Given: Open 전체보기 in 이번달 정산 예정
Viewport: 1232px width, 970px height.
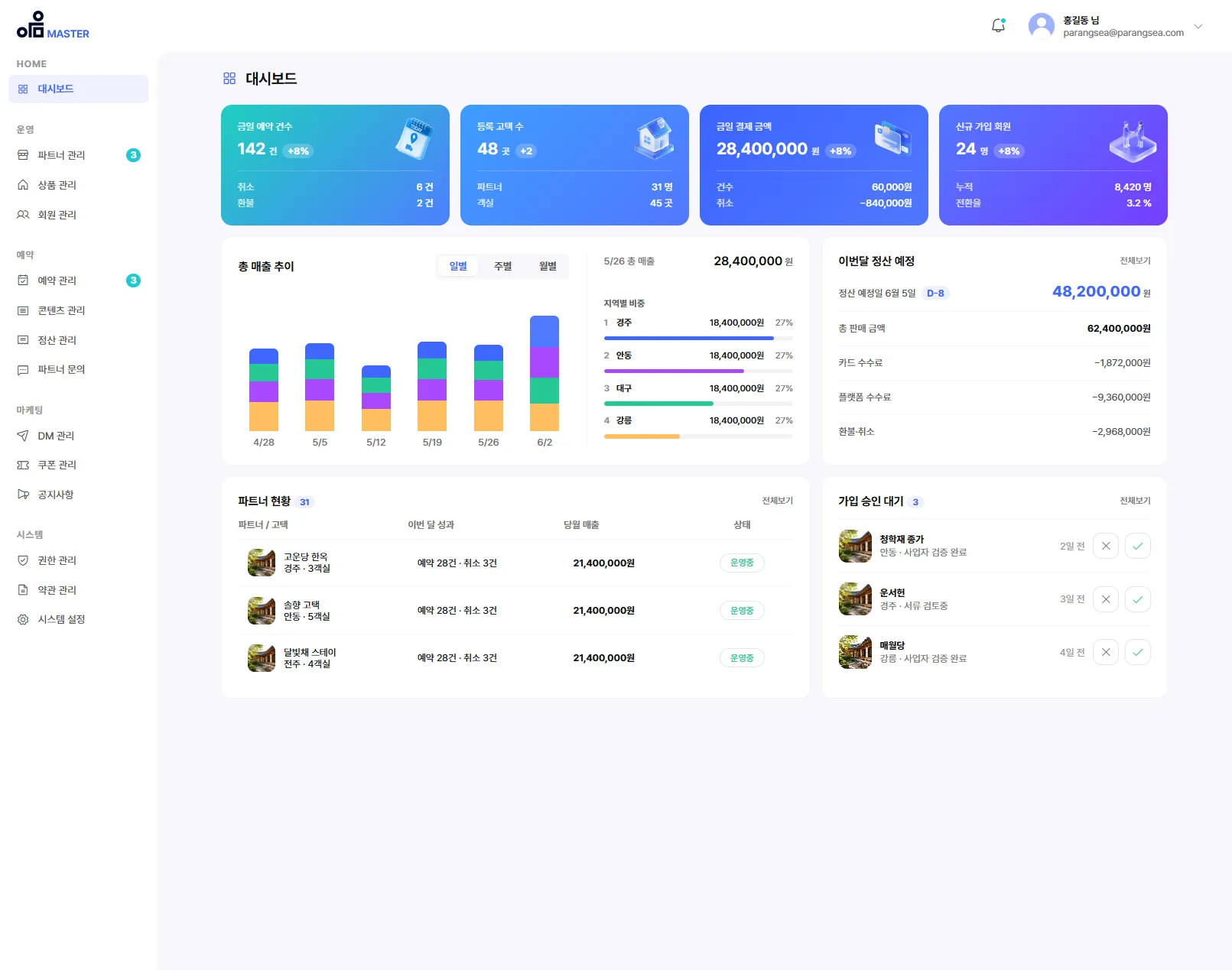Looking at the screenshot, I should (1135, 261).
